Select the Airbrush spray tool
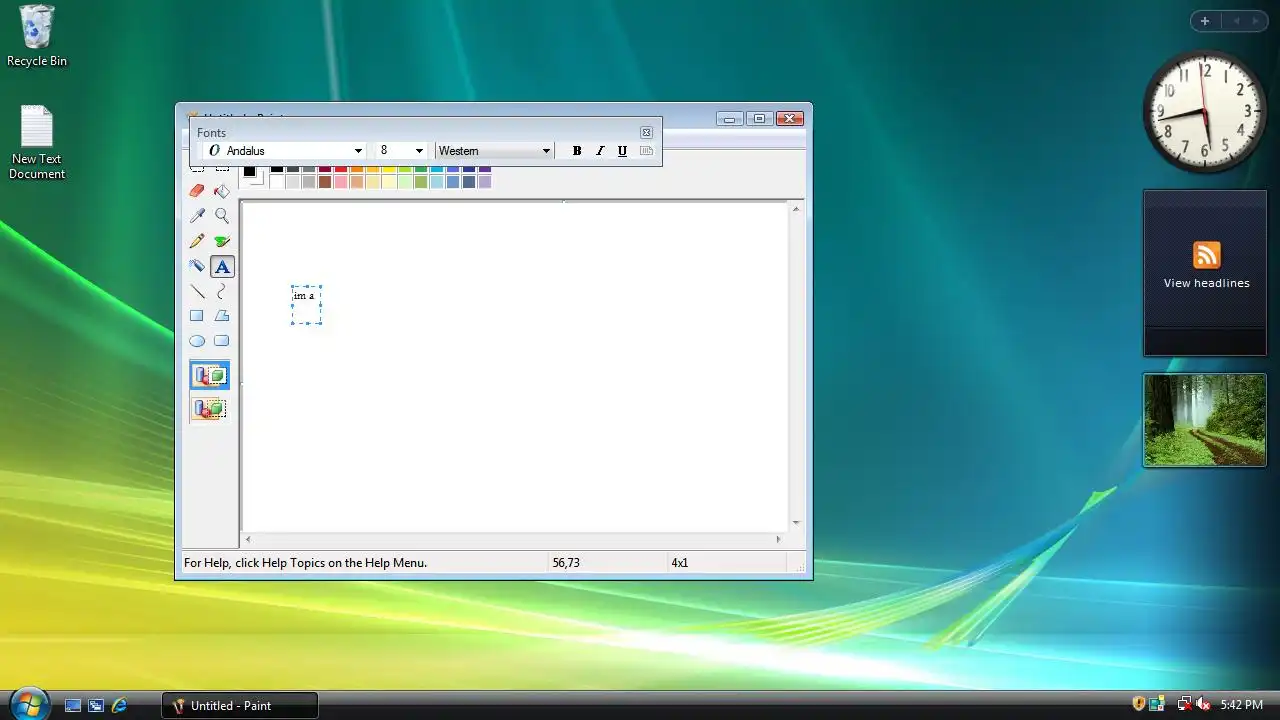The height and width of the screenshot is (720, 1280). (x=197, y=266)
